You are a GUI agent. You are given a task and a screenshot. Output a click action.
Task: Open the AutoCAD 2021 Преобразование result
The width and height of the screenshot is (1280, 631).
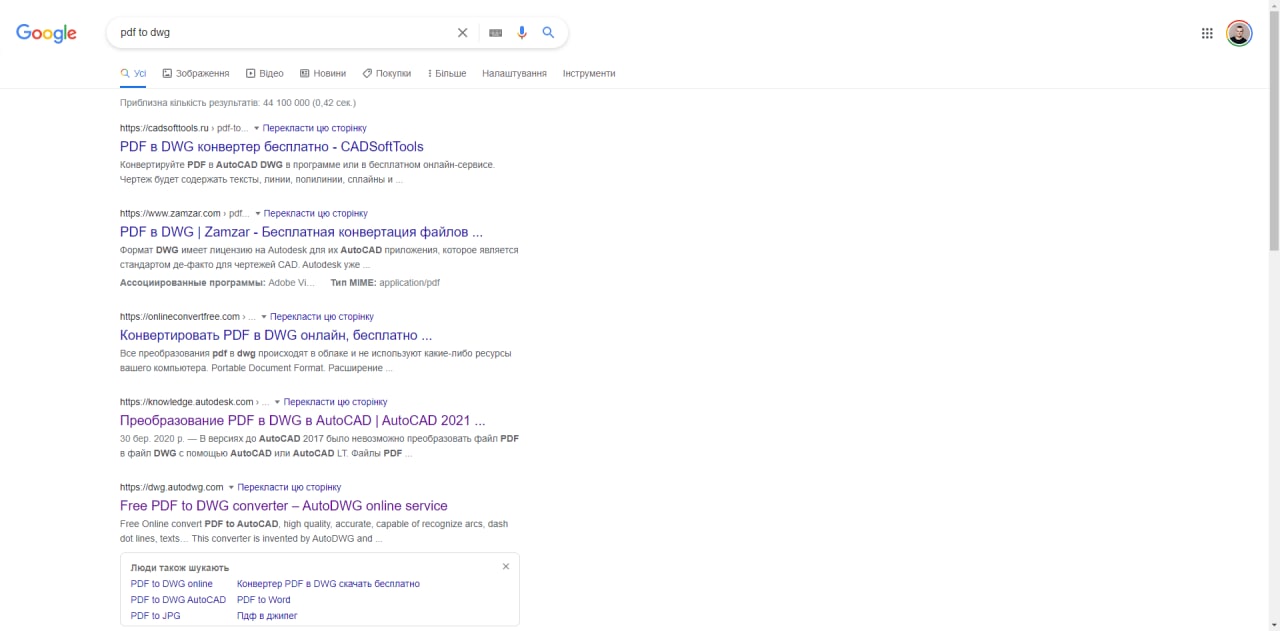pyautogui.click(x=302, y=421)
